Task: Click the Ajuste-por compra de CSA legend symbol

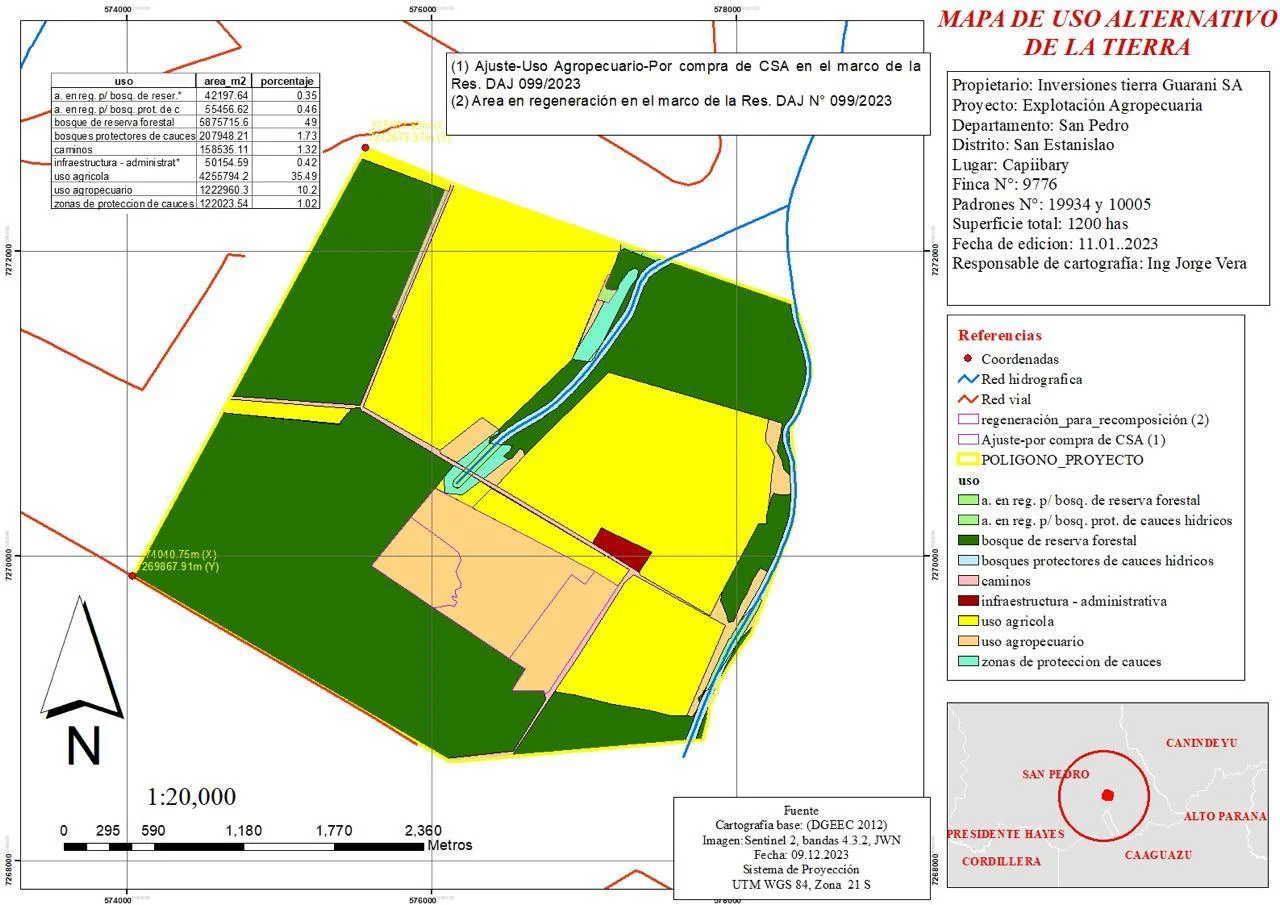Action: [x=967, y=440]
